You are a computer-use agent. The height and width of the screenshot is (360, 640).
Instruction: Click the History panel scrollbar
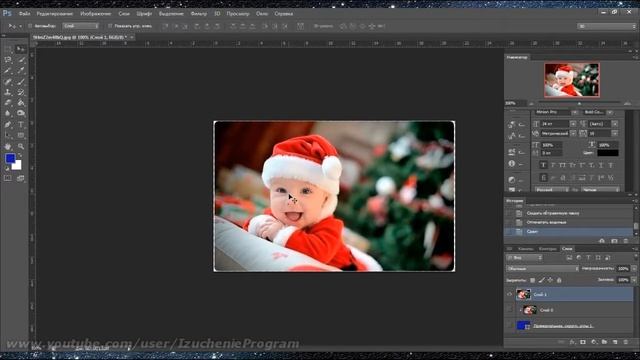[x=636, y=226]
